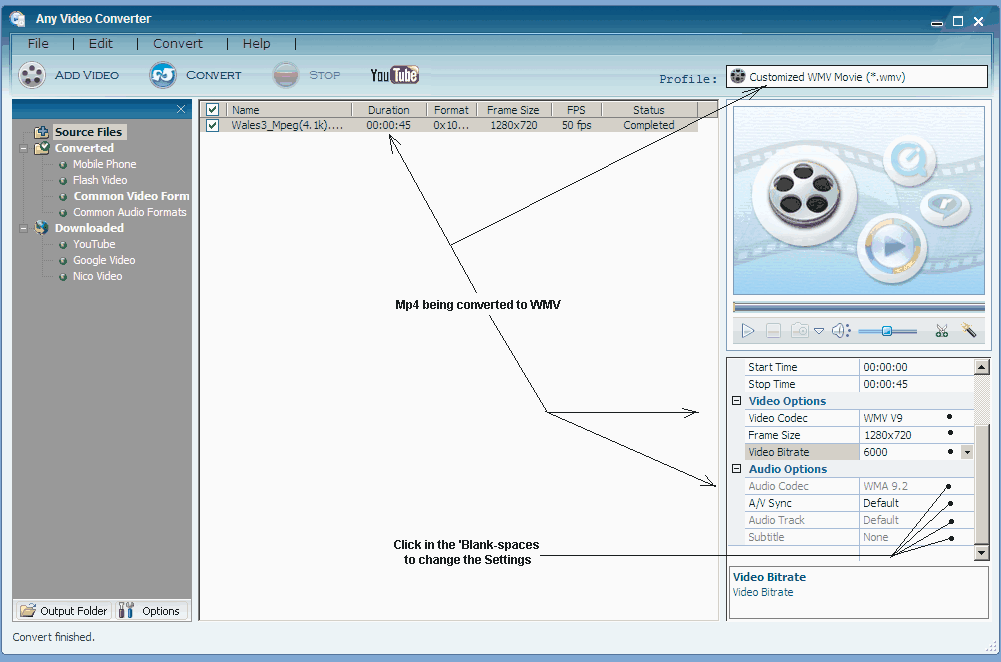Viewport: 1001px width, 662px height.
Task: Open the Profile dropdown showing Customized WMV Movie
Action: tap(856, 77)
